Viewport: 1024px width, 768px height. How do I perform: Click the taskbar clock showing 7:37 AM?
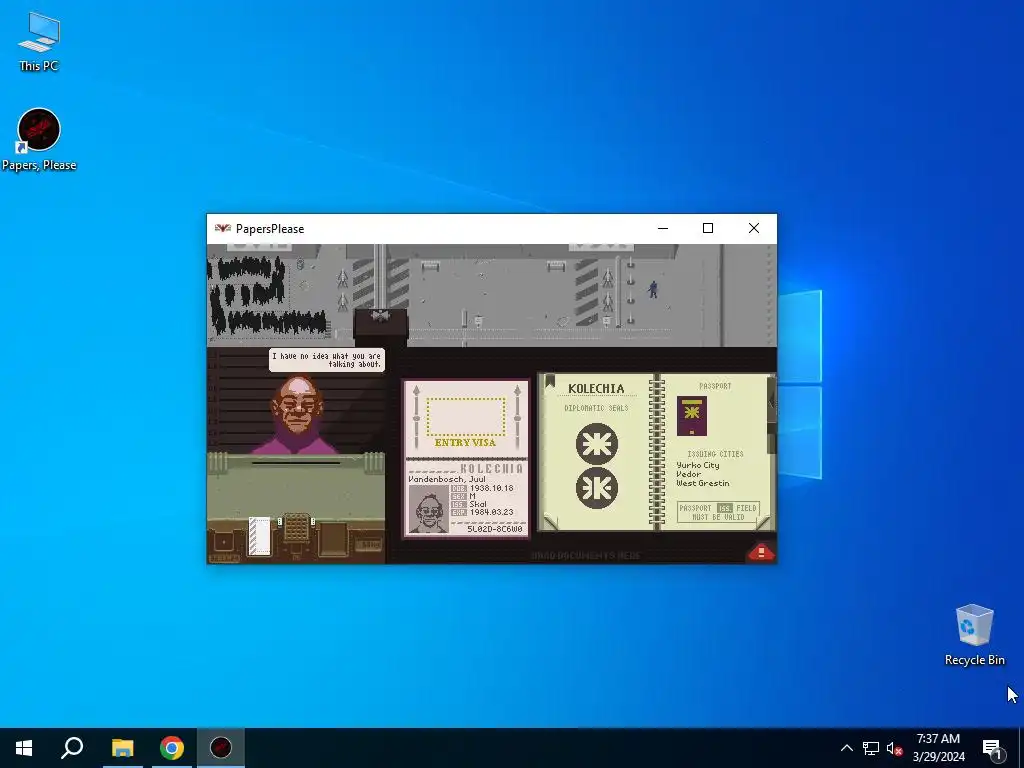938,748
